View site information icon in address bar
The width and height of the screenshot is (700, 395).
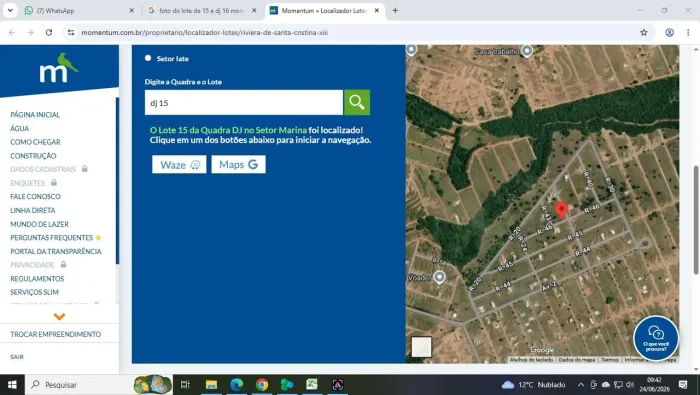(71, 32)
